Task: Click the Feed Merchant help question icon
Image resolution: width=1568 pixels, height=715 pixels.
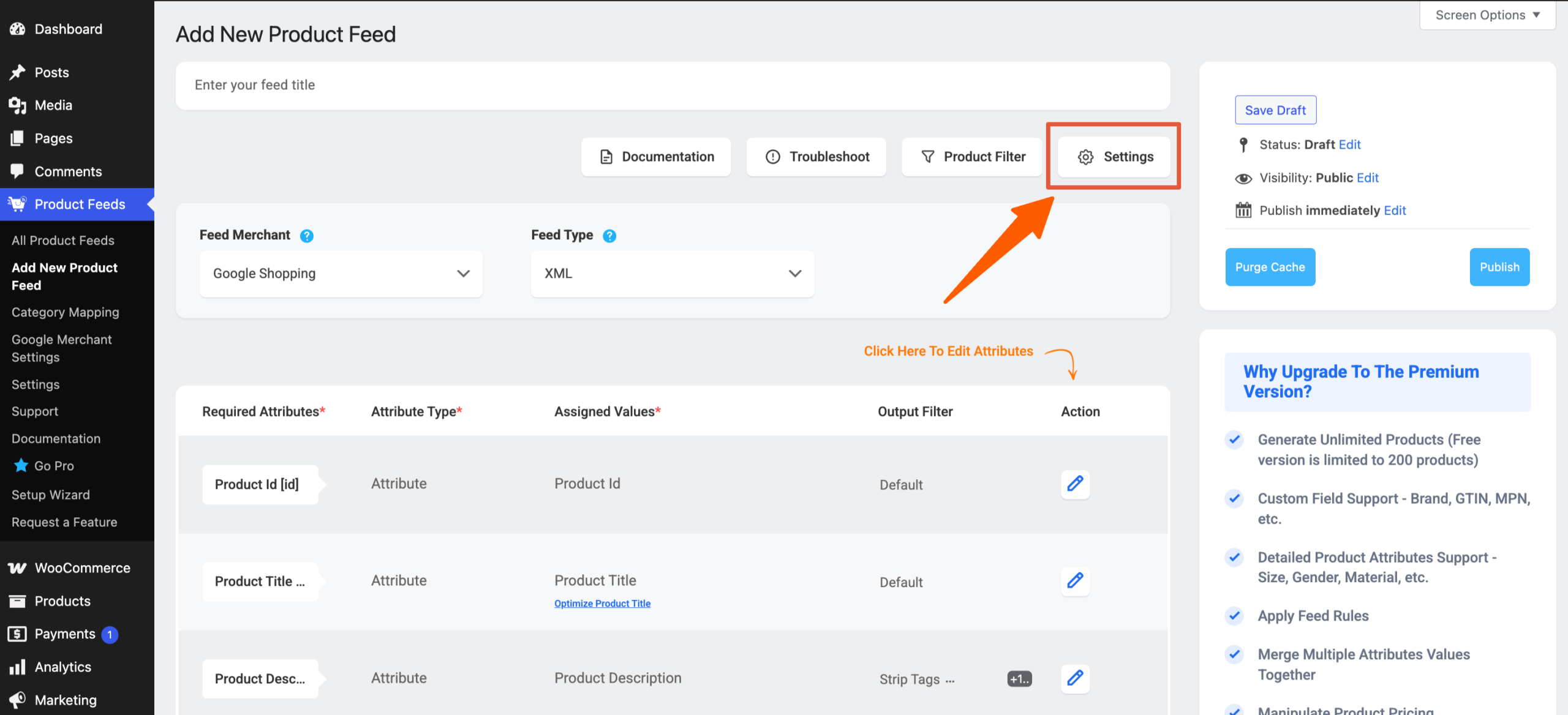Action: point(307,236)
